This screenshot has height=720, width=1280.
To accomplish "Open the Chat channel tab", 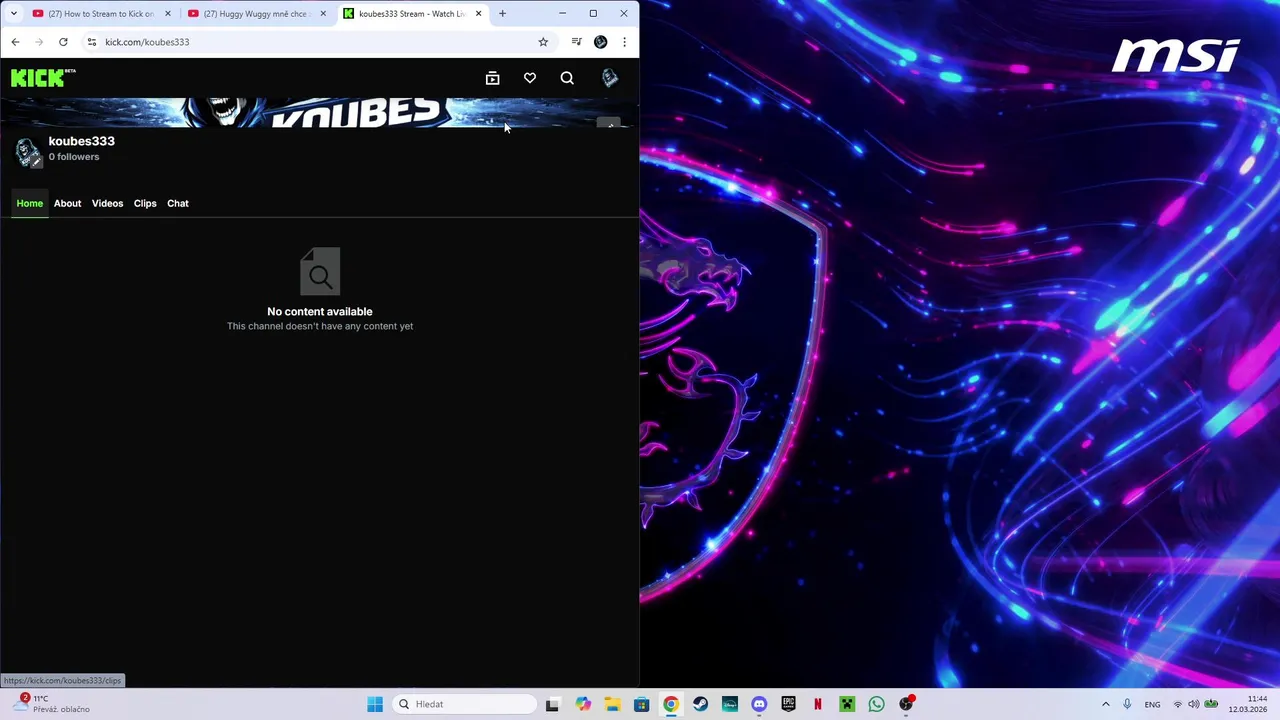I will point(178,203).
